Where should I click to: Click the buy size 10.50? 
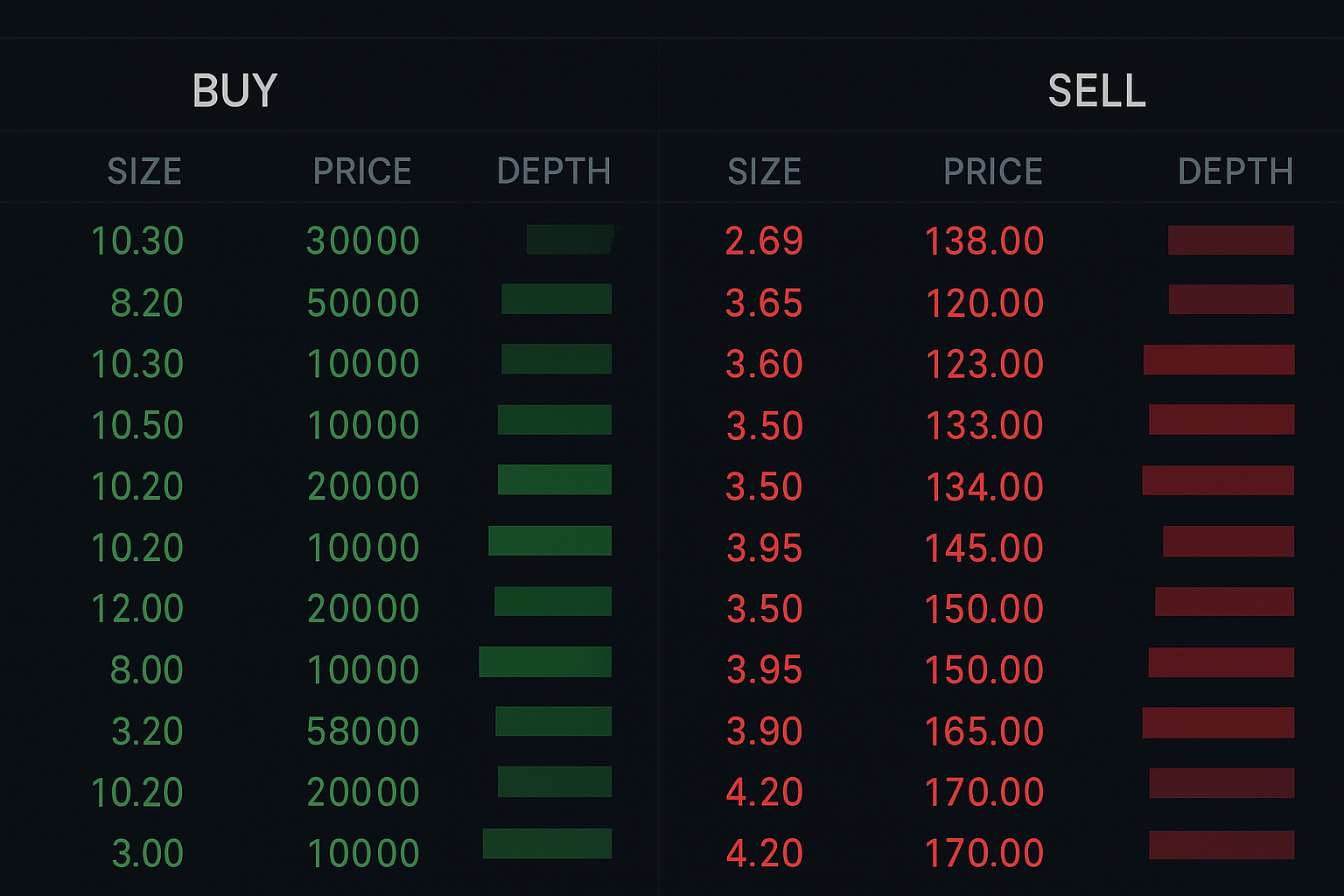(137, 425)
